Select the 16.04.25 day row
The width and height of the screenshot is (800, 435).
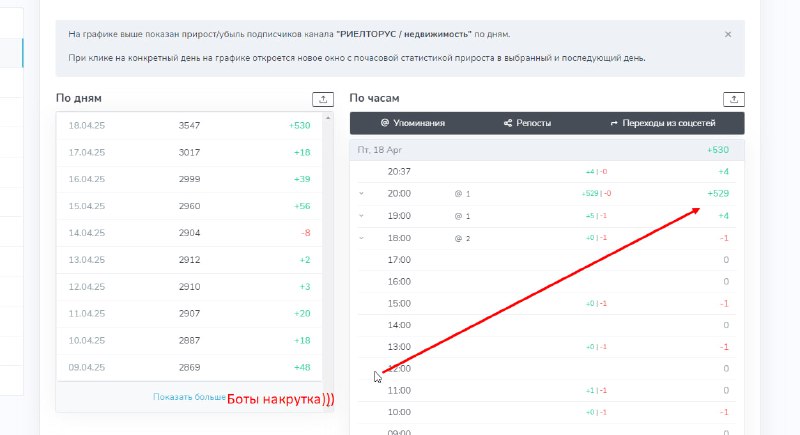[x=189, y=179]
